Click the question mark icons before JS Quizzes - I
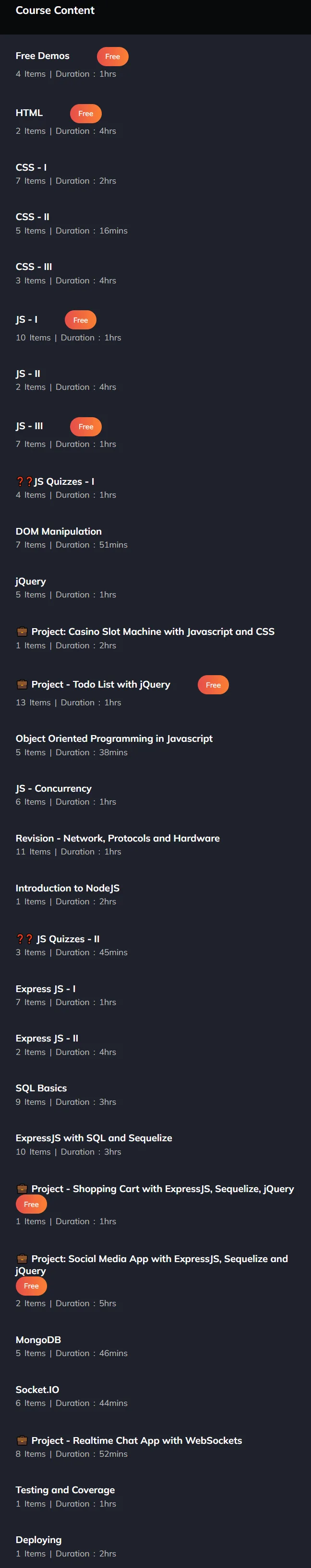 coord(24,481)
